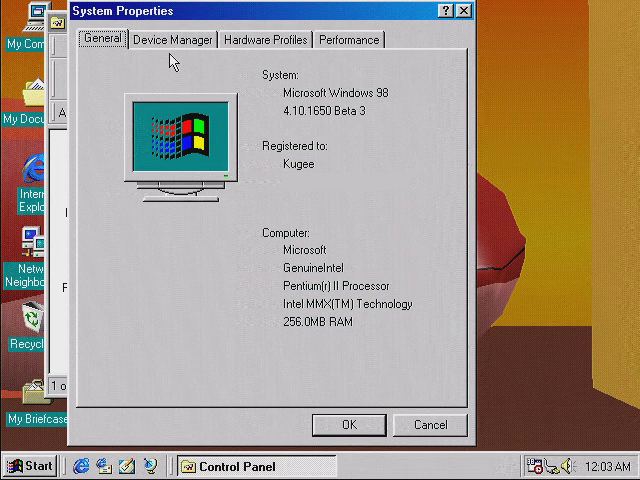Screen dimensions: 640x480
Task: Click the 'Microsoft Windows 98' text
Action: [336, 93]
